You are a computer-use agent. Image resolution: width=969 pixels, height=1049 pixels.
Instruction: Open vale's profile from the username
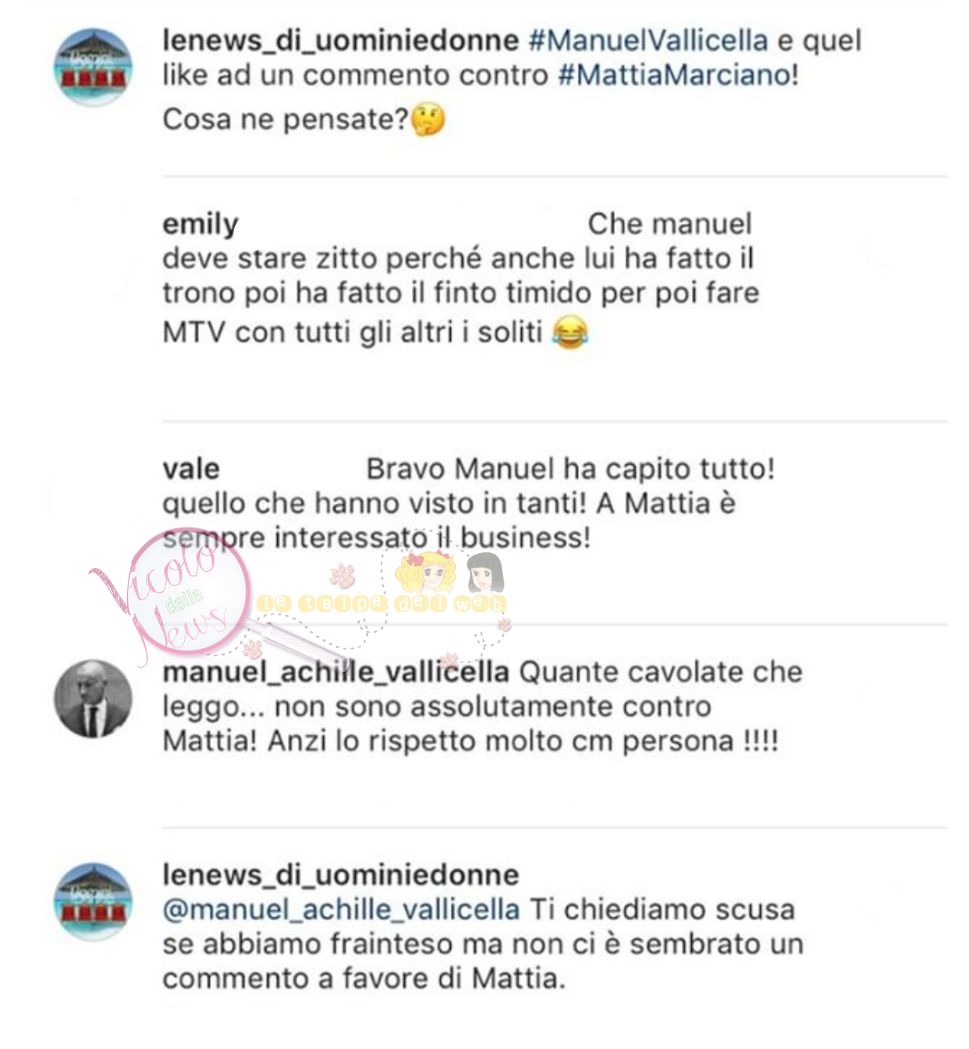click(191, 469)
